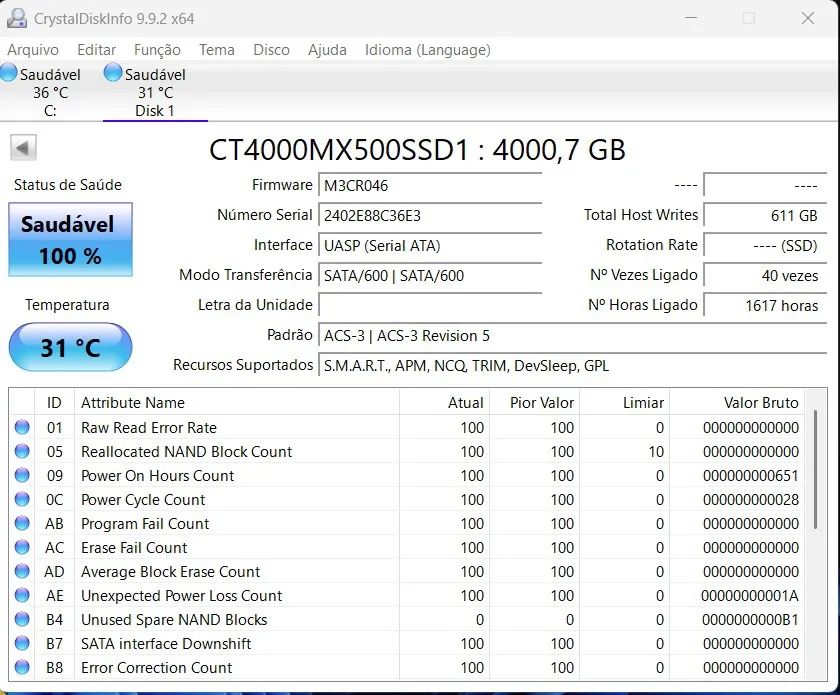The image size is (840, 695).
Task: Click the Rotation Rate value ---- (SSD)
Action: coord(765,245)
